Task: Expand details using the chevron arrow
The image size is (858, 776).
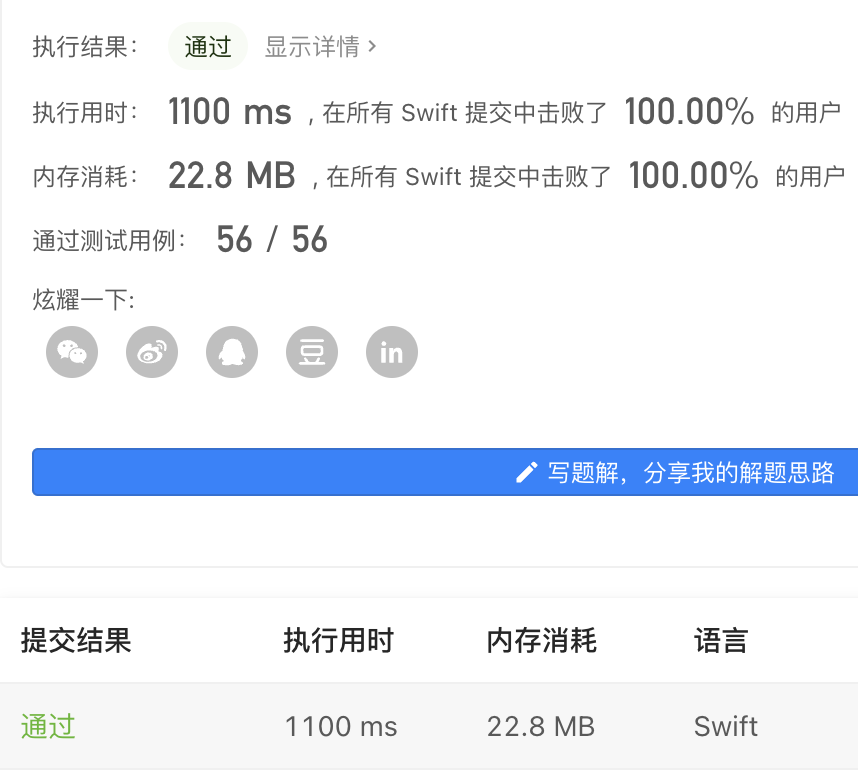Action: pos(372,47)
